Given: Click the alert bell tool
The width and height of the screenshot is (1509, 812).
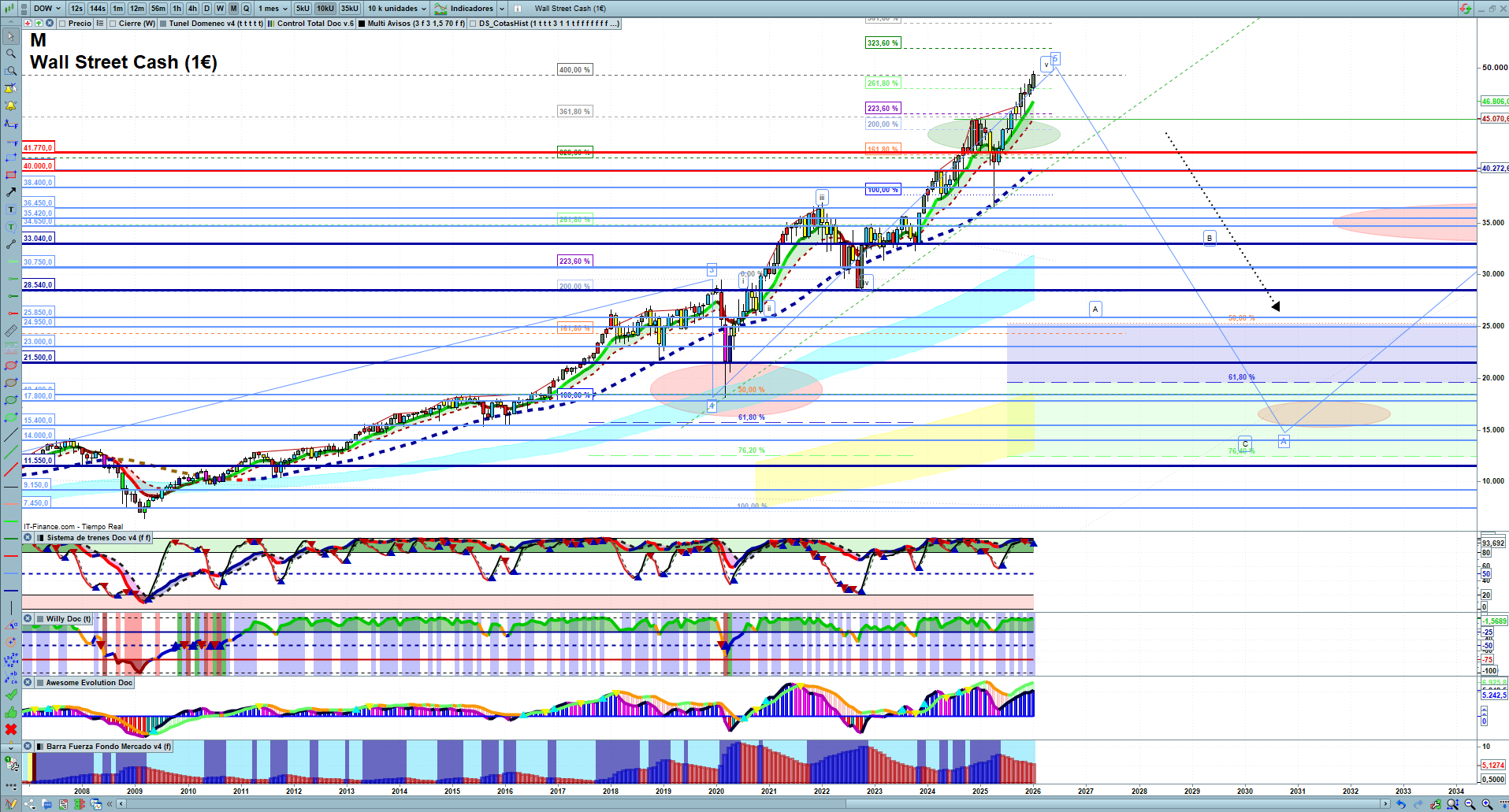Looking at the screenshot, I should coord(11,106).
